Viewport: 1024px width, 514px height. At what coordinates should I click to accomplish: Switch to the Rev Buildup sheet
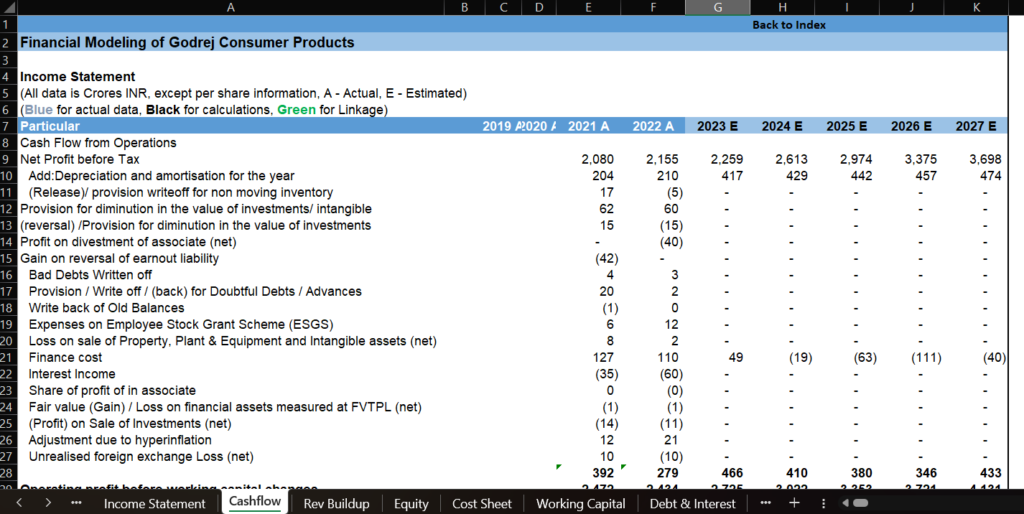[336, 503]
